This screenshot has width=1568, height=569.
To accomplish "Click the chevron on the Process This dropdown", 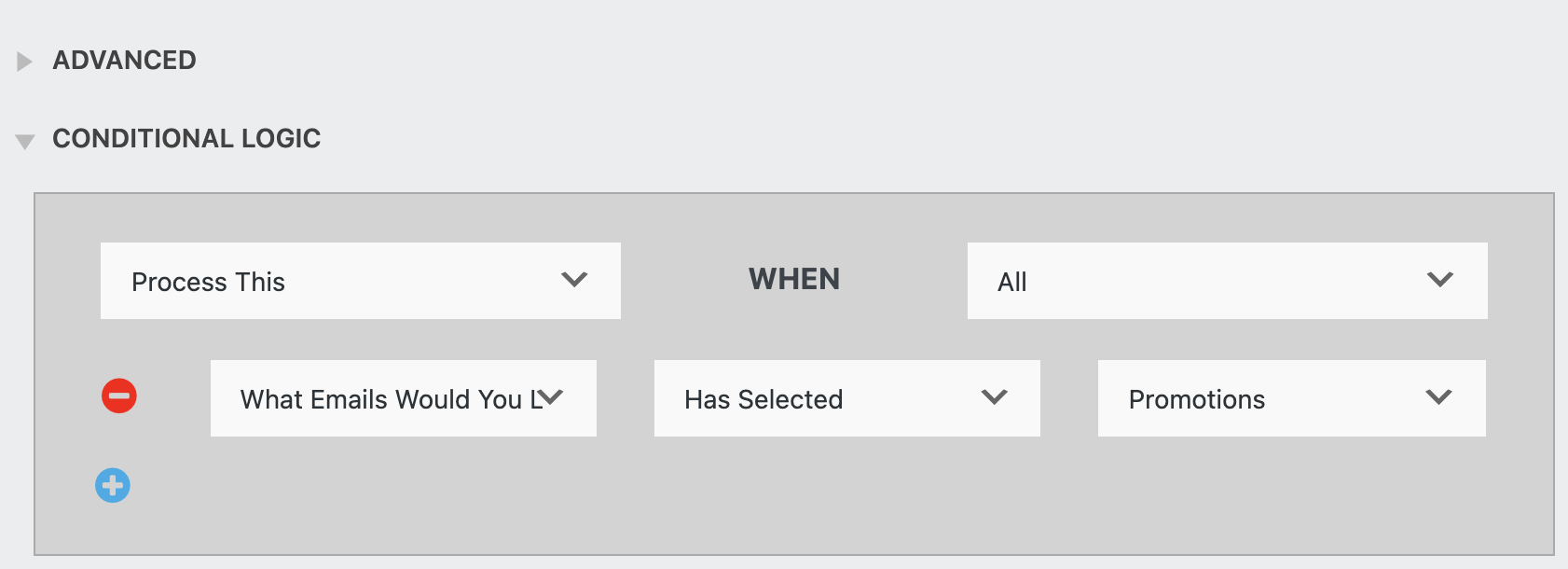I will (x=575, y=280).
